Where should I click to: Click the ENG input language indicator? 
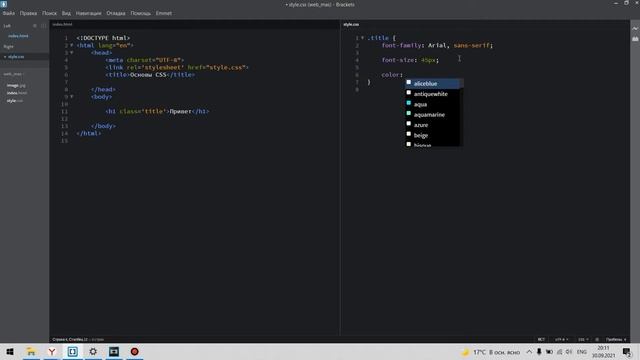coord(582,351)
